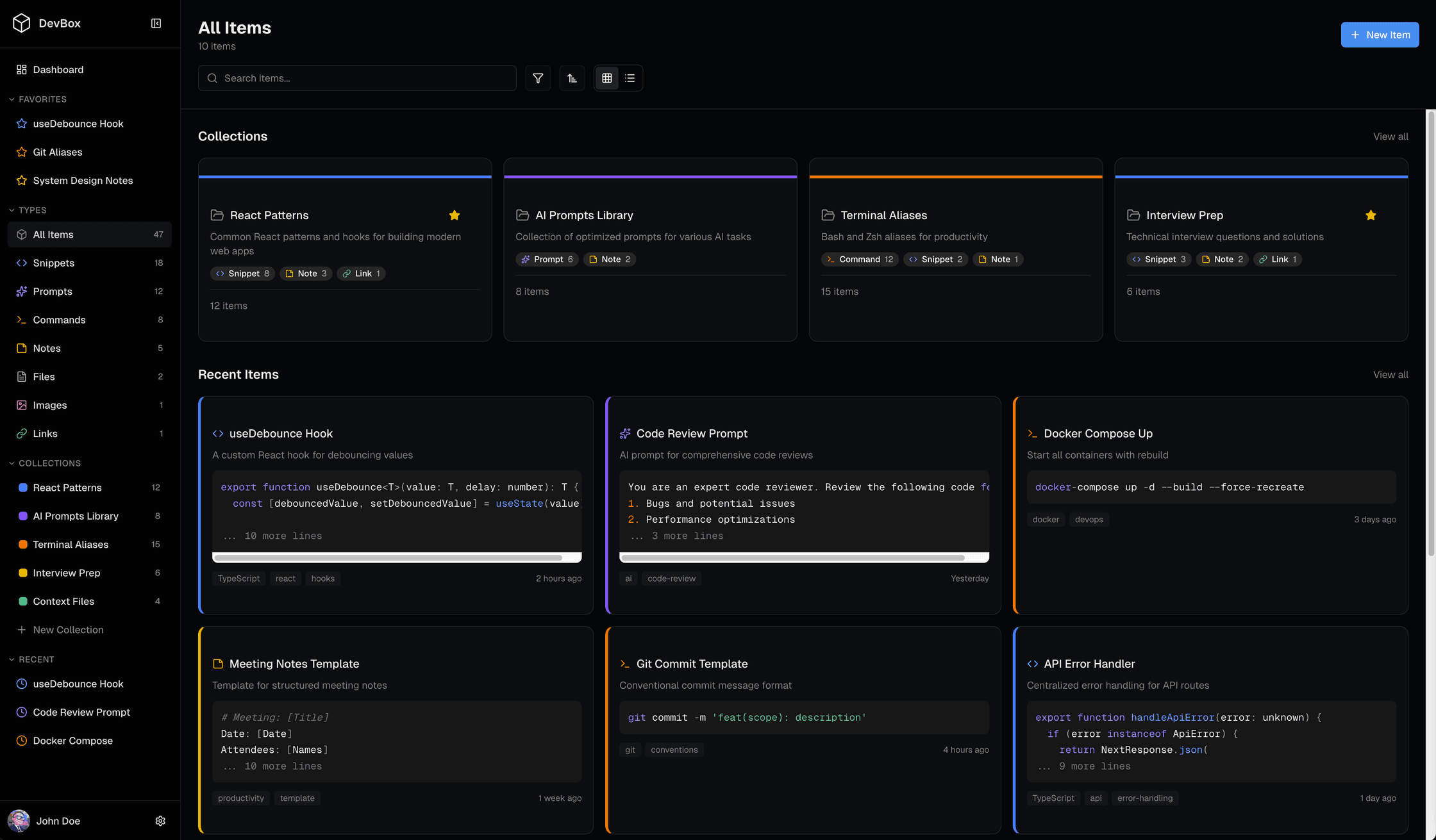Collapse the Recent section in sidebar

(x=12, y=659)
